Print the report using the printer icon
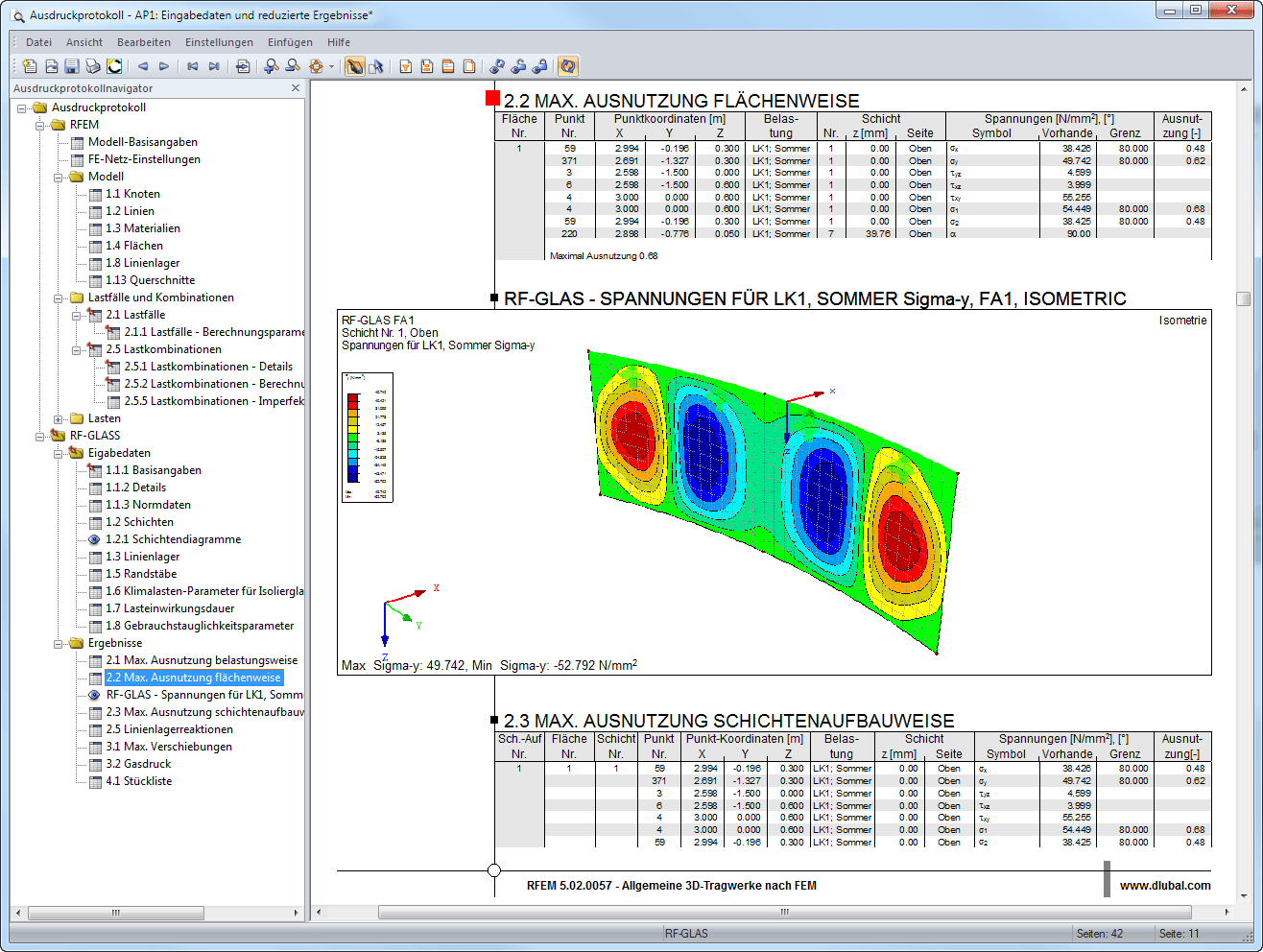Screen dimensions: 1263x952 [93, 66]
